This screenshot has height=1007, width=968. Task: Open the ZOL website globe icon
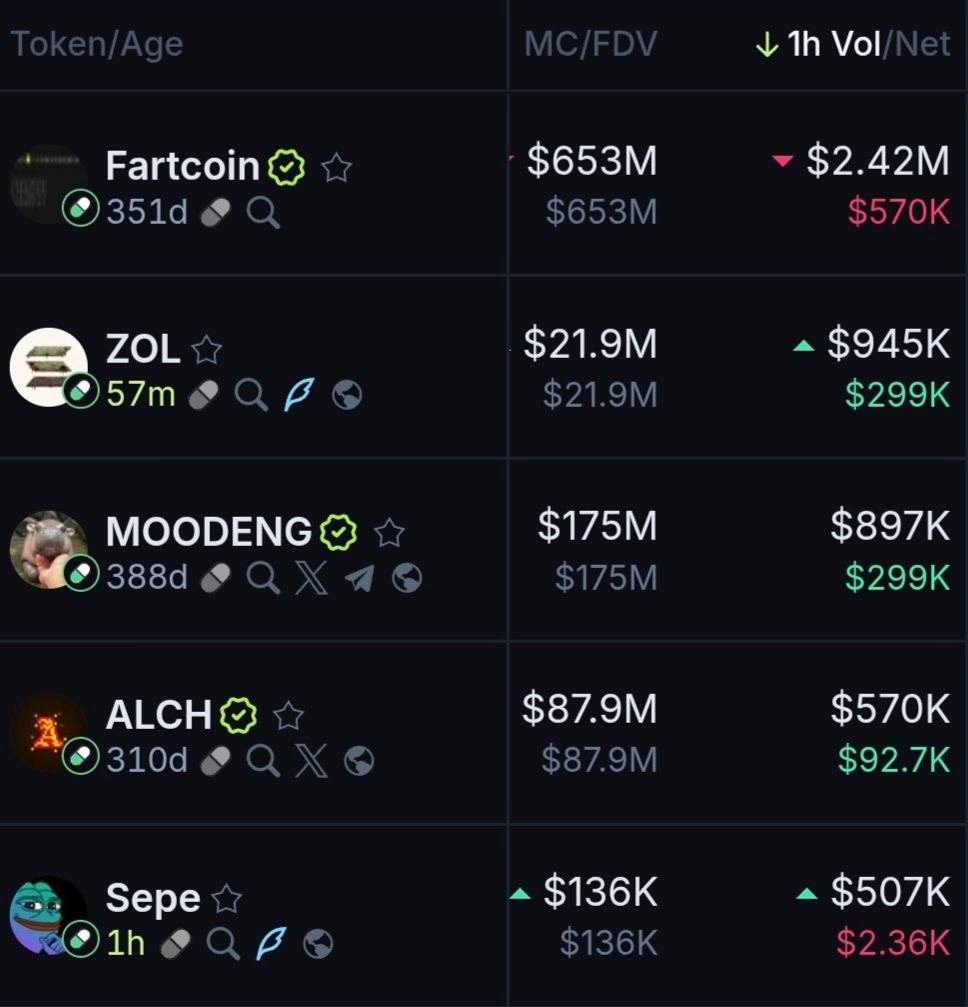347,396
